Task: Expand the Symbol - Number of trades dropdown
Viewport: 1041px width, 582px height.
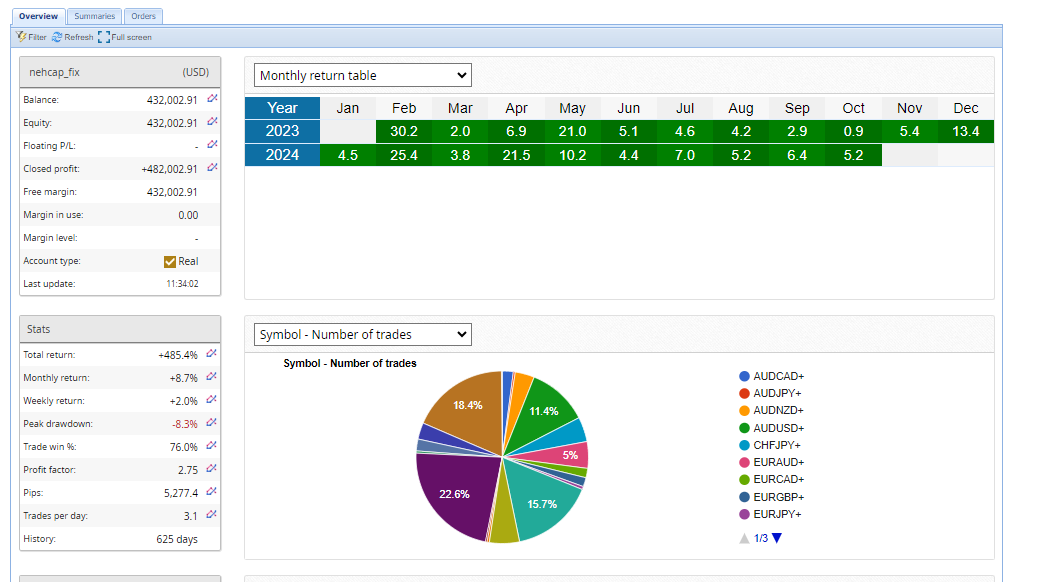Action: [363, 334]
